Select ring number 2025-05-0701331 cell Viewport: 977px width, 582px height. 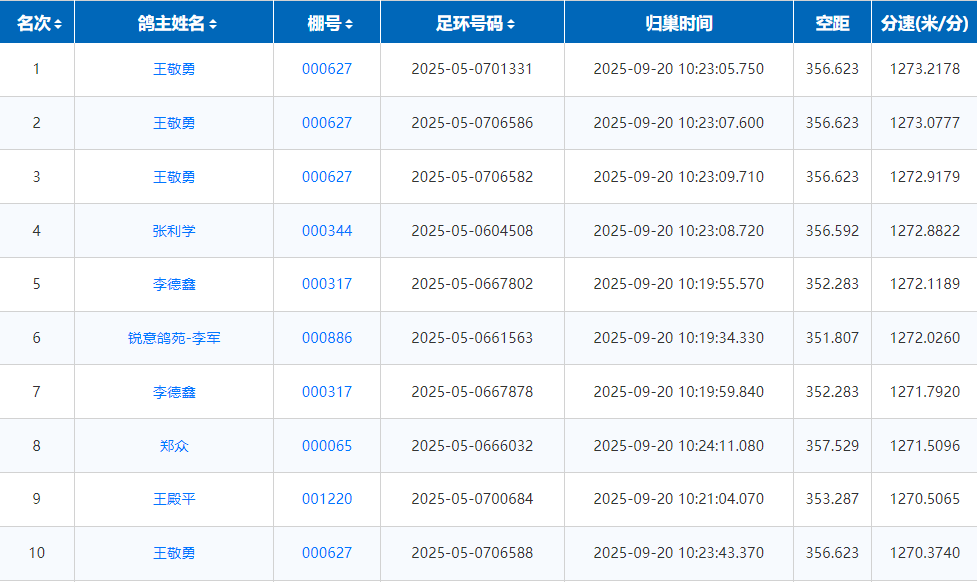(x=472, y=69)
